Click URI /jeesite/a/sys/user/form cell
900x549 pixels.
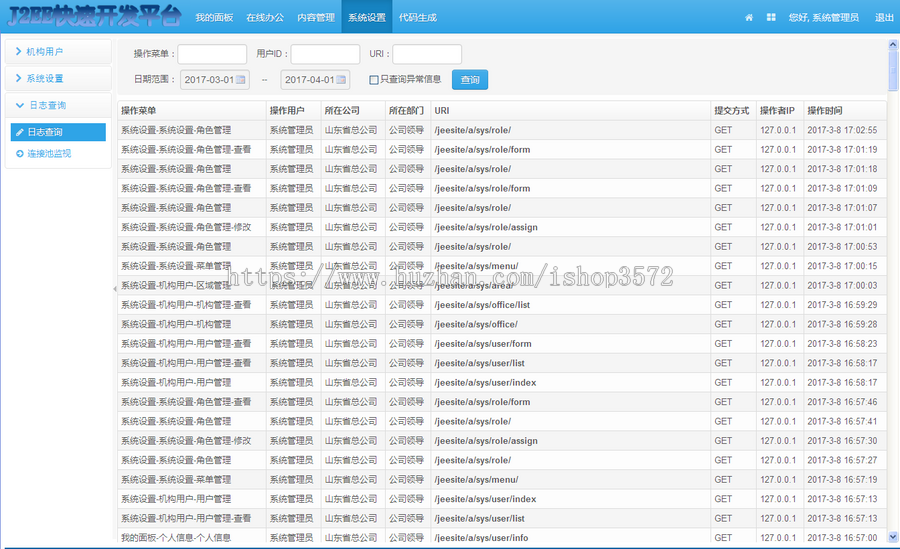pyautogui.click(x=483, y=344)
